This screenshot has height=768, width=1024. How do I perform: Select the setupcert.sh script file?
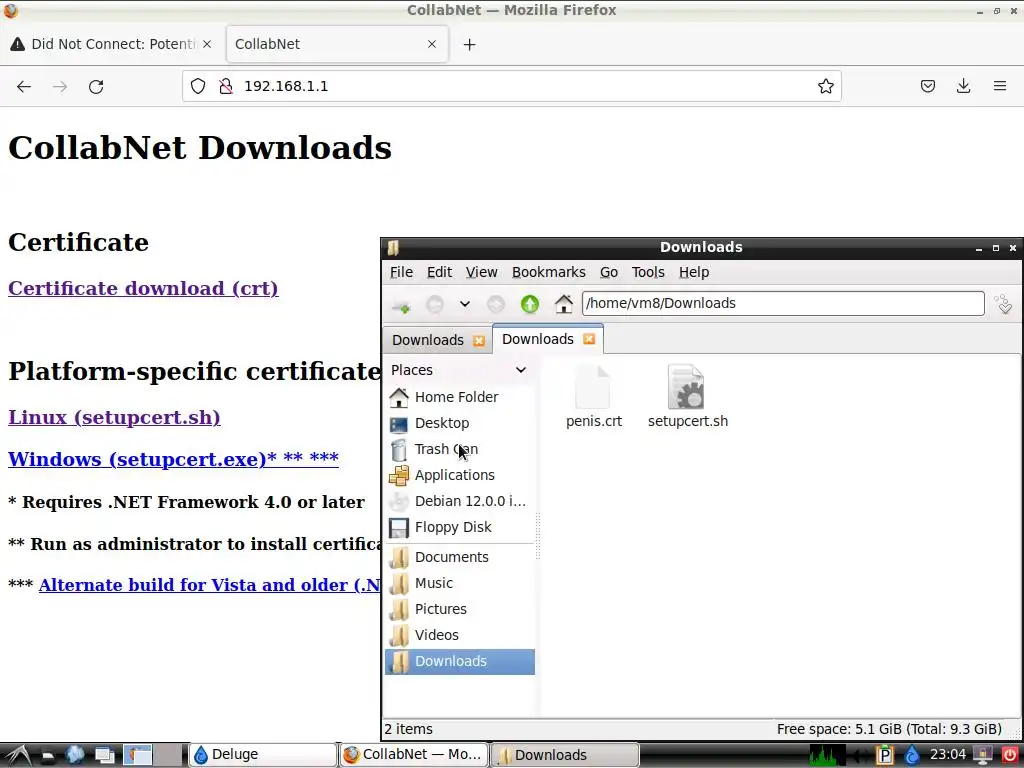point(686,388)
